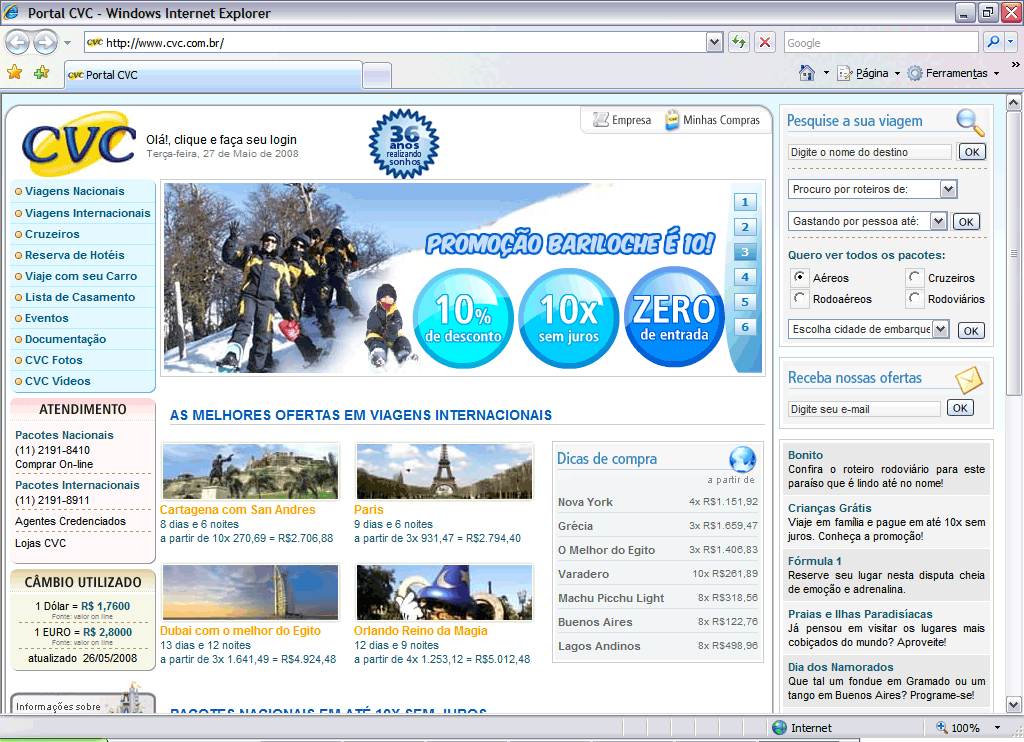This screenshot has width=1024, height=742.
Task: Click the 36 anos anniversary badge
Action: click(404, 144)
